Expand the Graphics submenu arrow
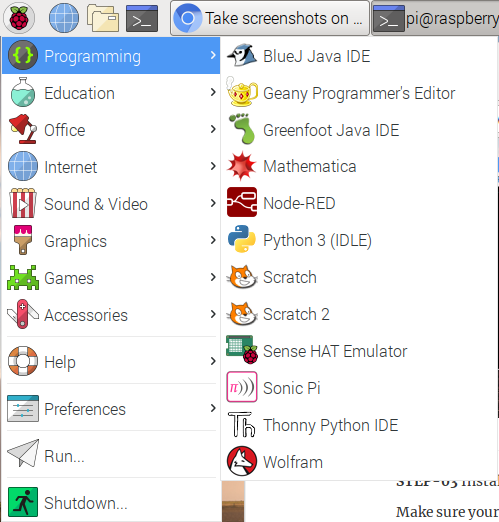This screenshot has width=499, height=522. (x=213, y=240)
